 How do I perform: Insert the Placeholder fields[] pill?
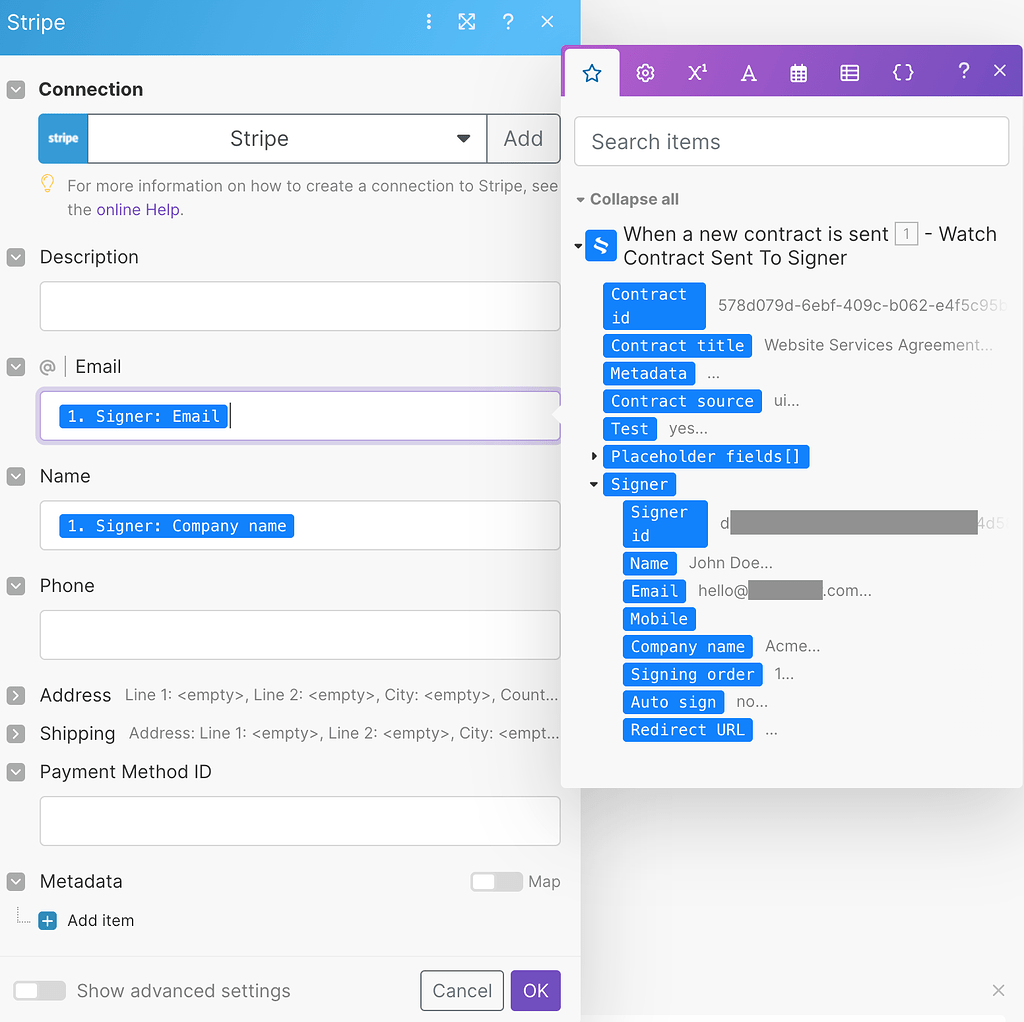[705, 456]
